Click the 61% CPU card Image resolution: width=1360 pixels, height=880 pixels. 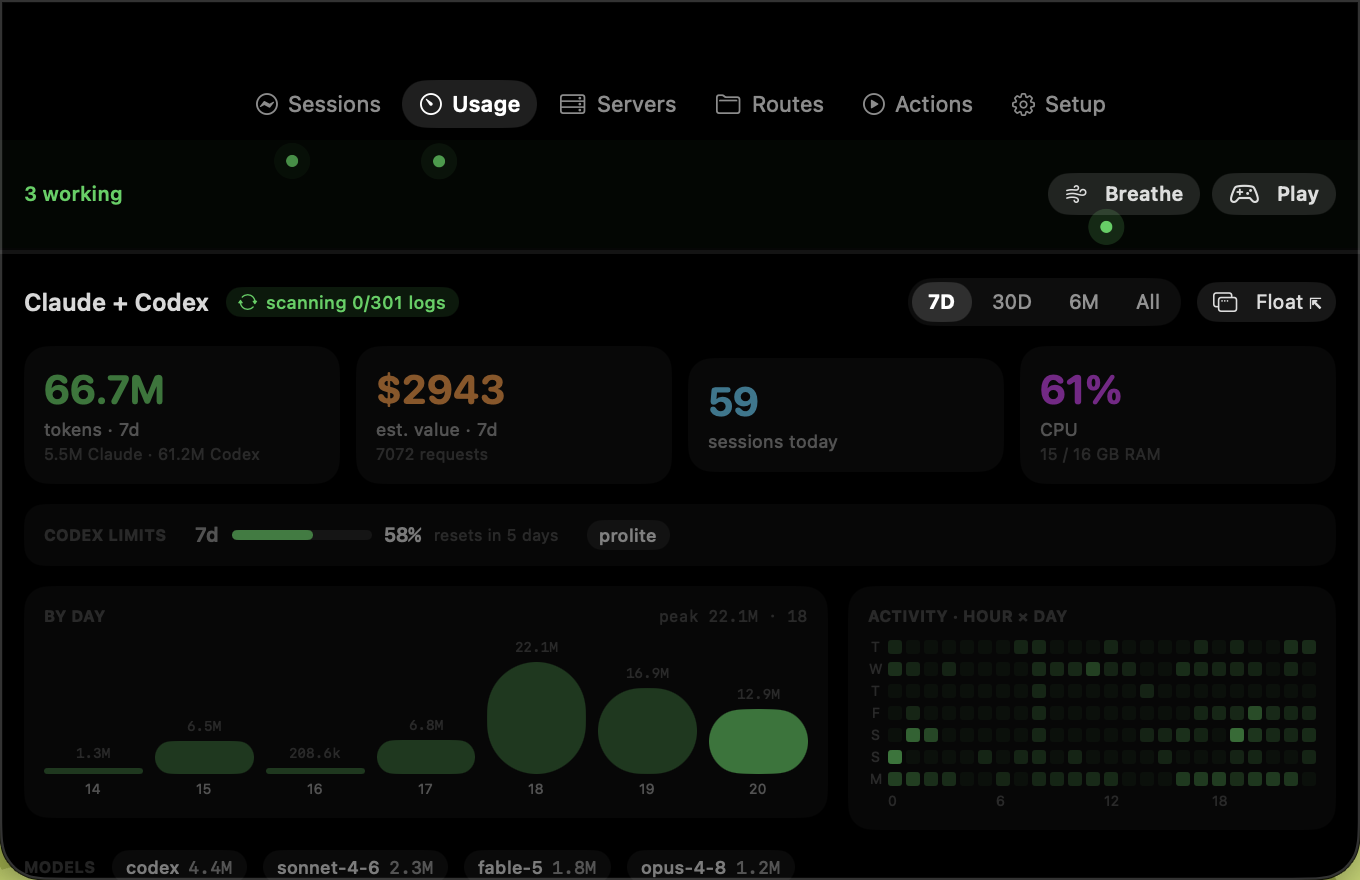coord(1178,415)
